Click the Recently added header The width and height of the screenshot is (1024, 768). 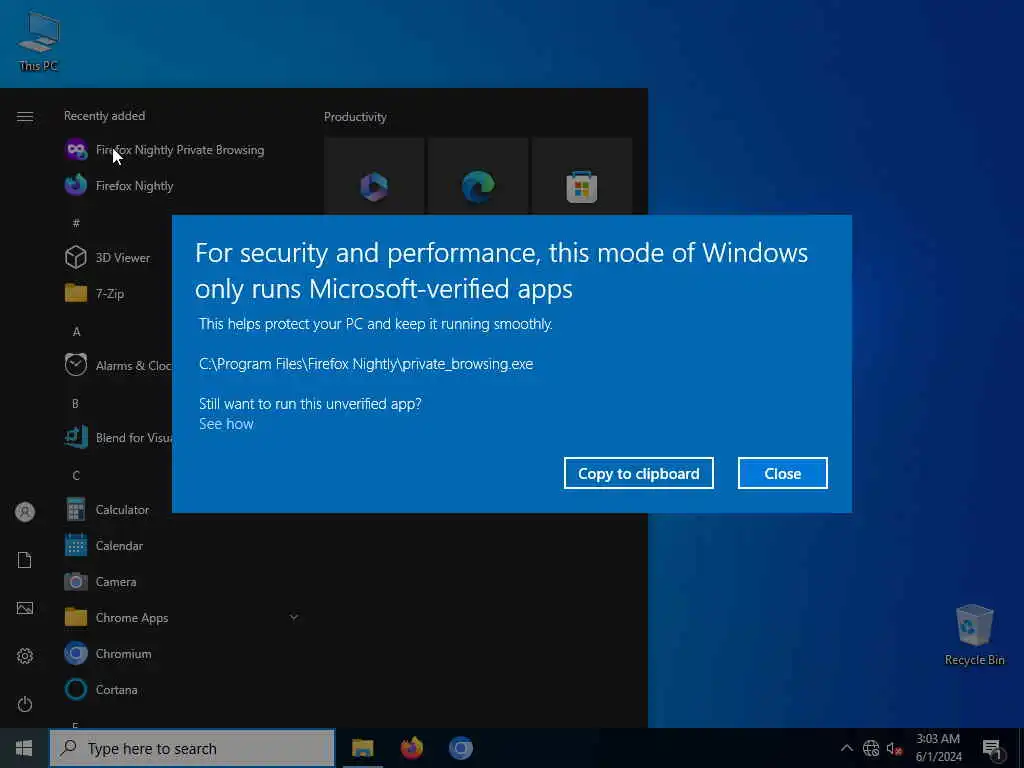coord(104,116)
